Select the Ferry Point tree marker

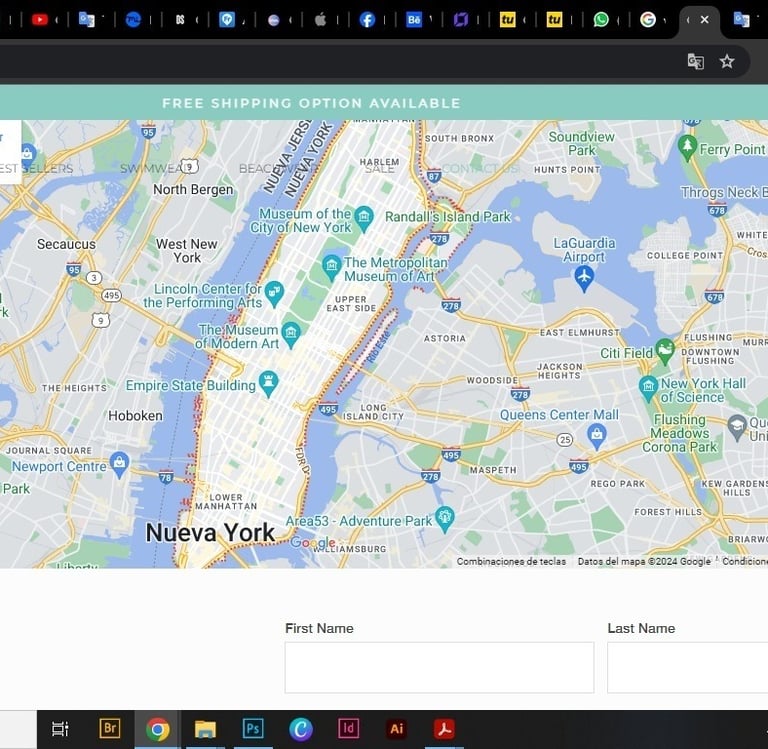point(688,148)
